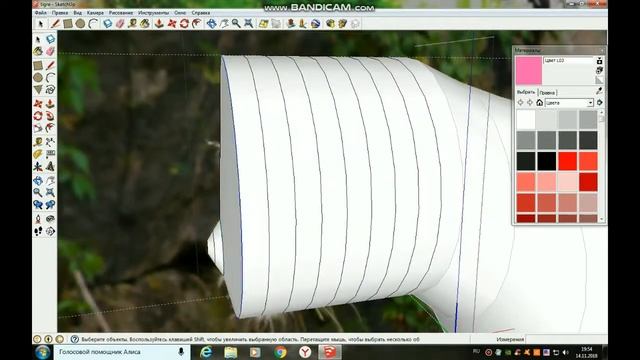Click the Offset tool in left palette
The image size is (640, 360).
pos(50,128)
